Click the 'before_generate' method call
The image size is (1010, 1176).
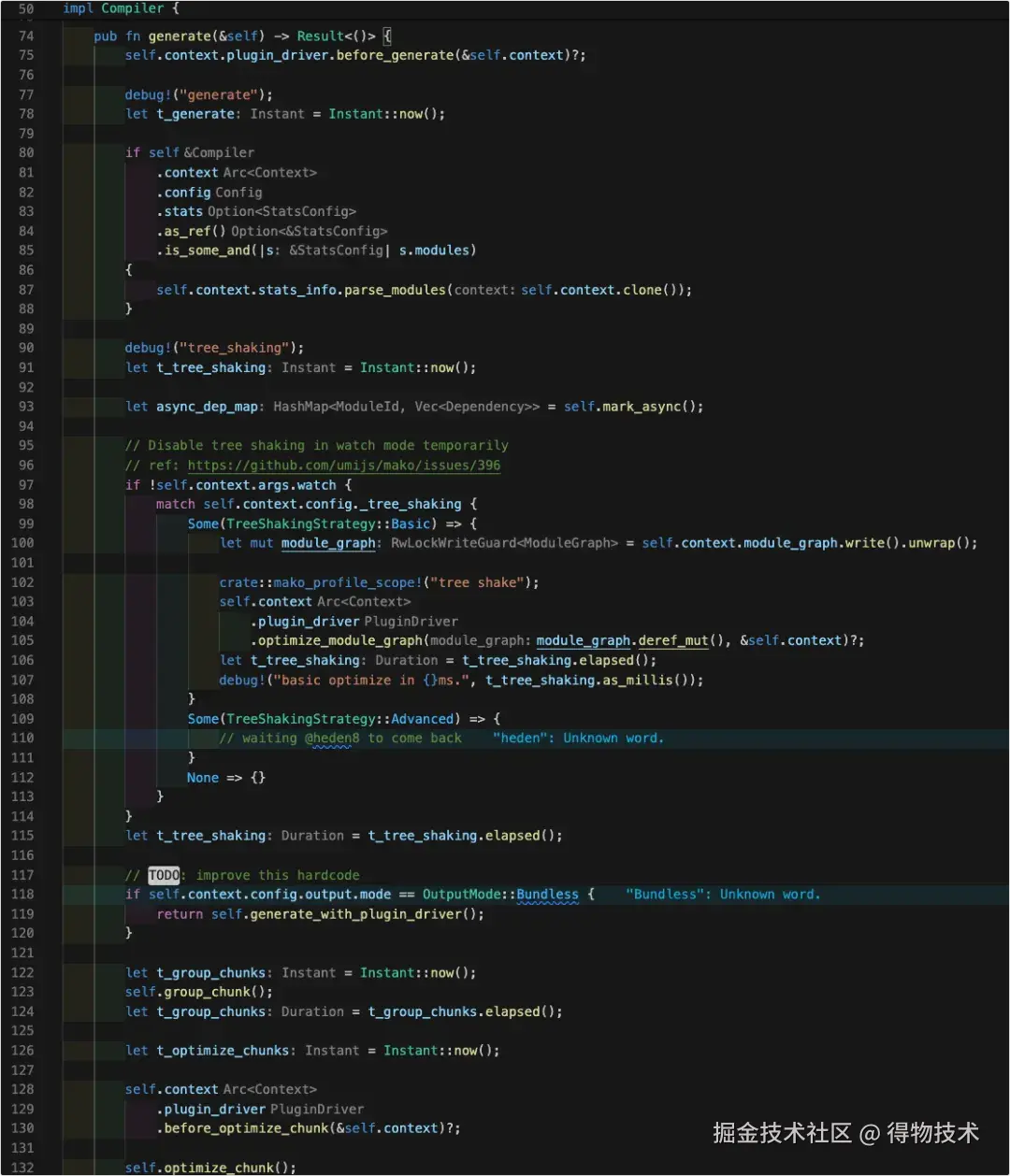click(x=397, y=55)
